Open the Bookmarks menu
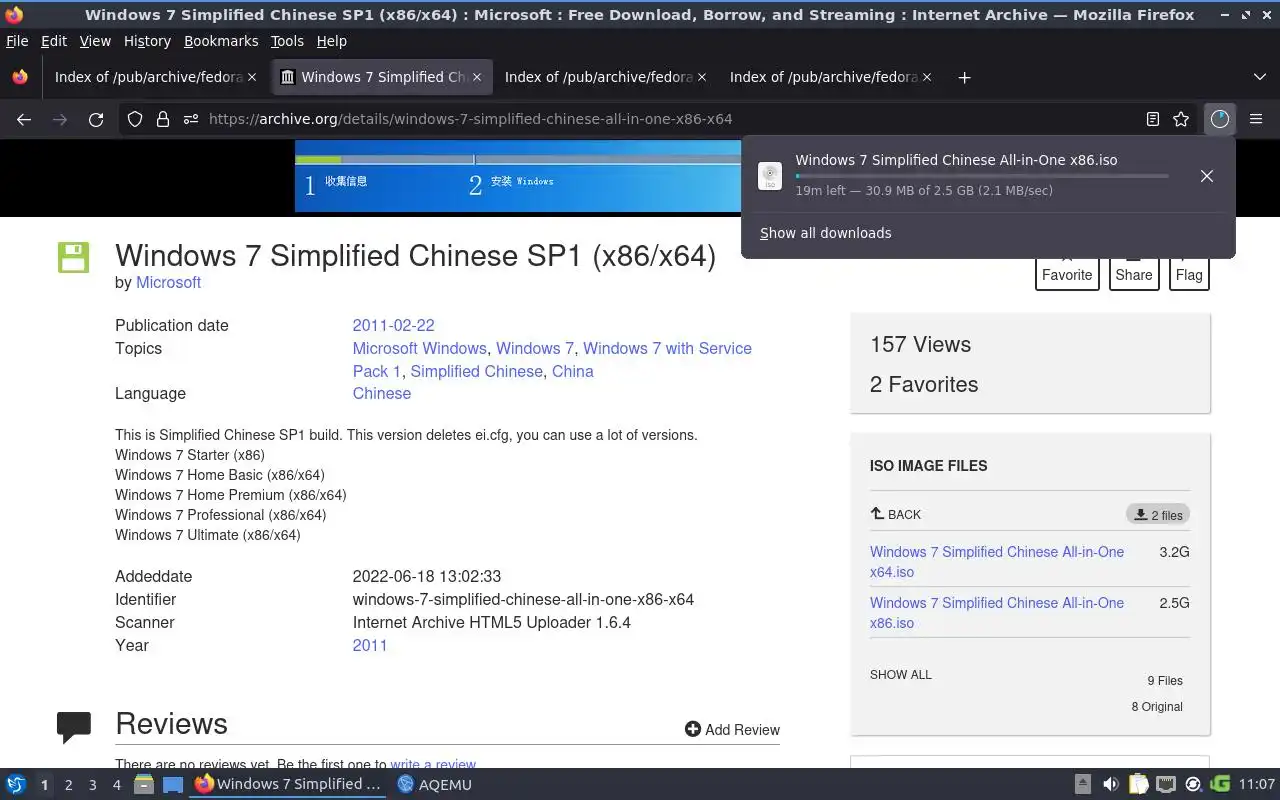1280x800 pixels. pos(221,41)
